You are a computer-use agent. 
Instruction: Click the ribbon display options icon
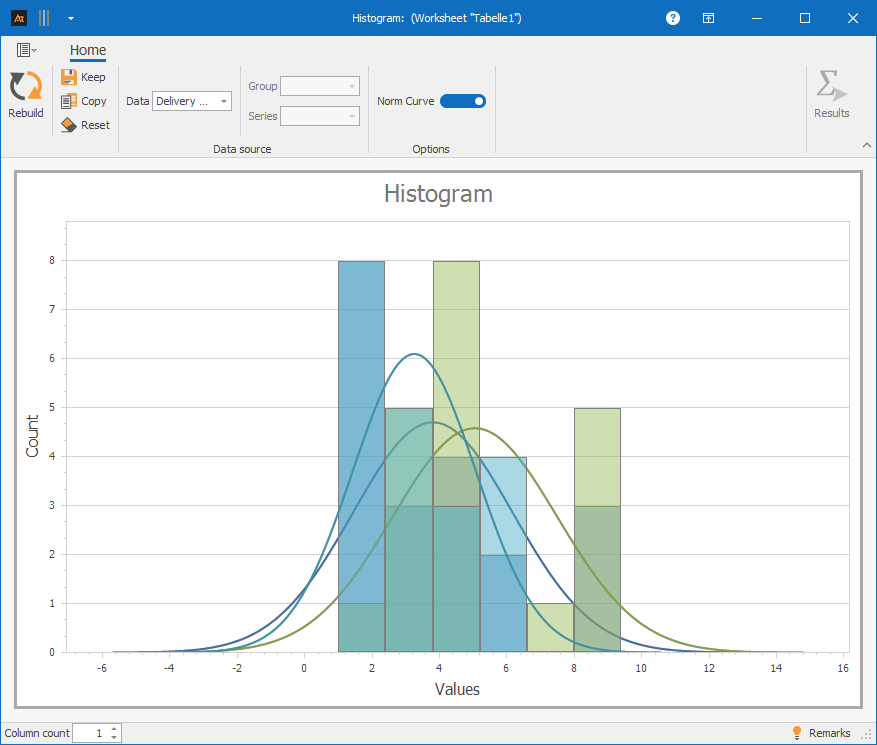(x=708, y=18)
